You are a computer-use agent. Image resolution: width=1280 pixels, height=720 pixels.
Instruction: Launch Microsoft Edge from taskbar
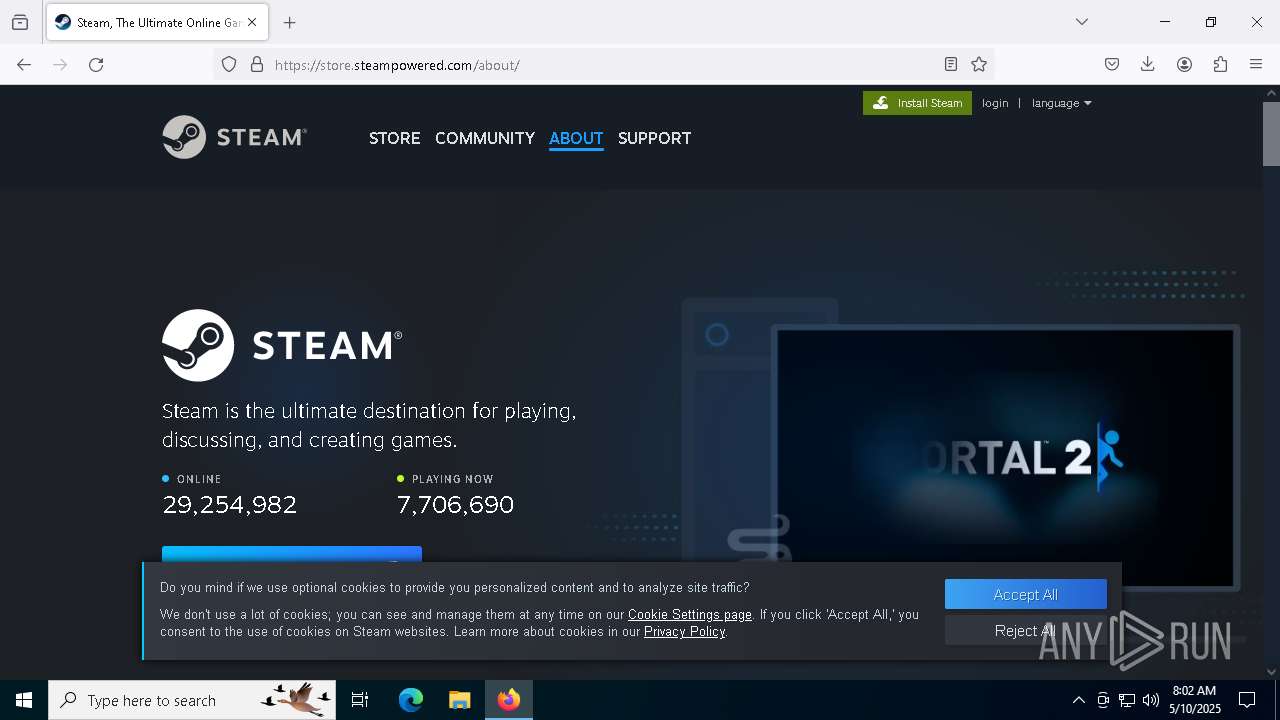point(411,700)
